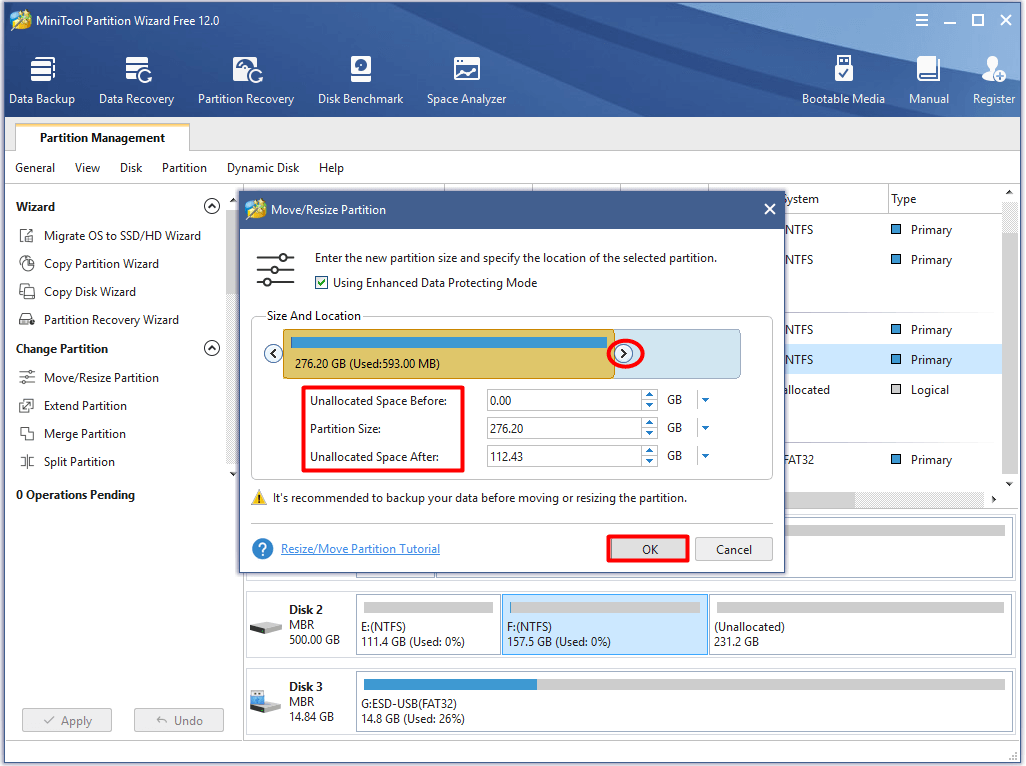Screen dimensions: 1026x766
Task: Click the right arrow handle on partition bar
Action: 624,354
